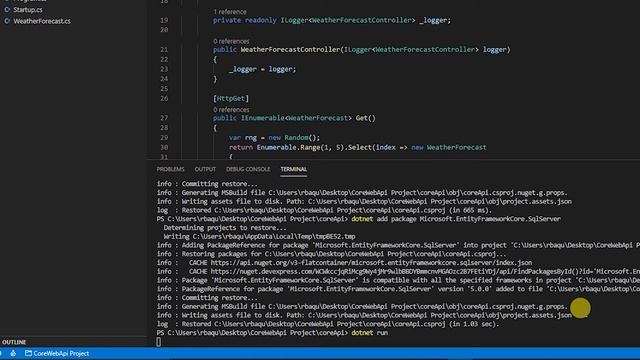Click '_logger = logger;' on line 23
The image size is (640, 360).
click(x=262, y=69)
